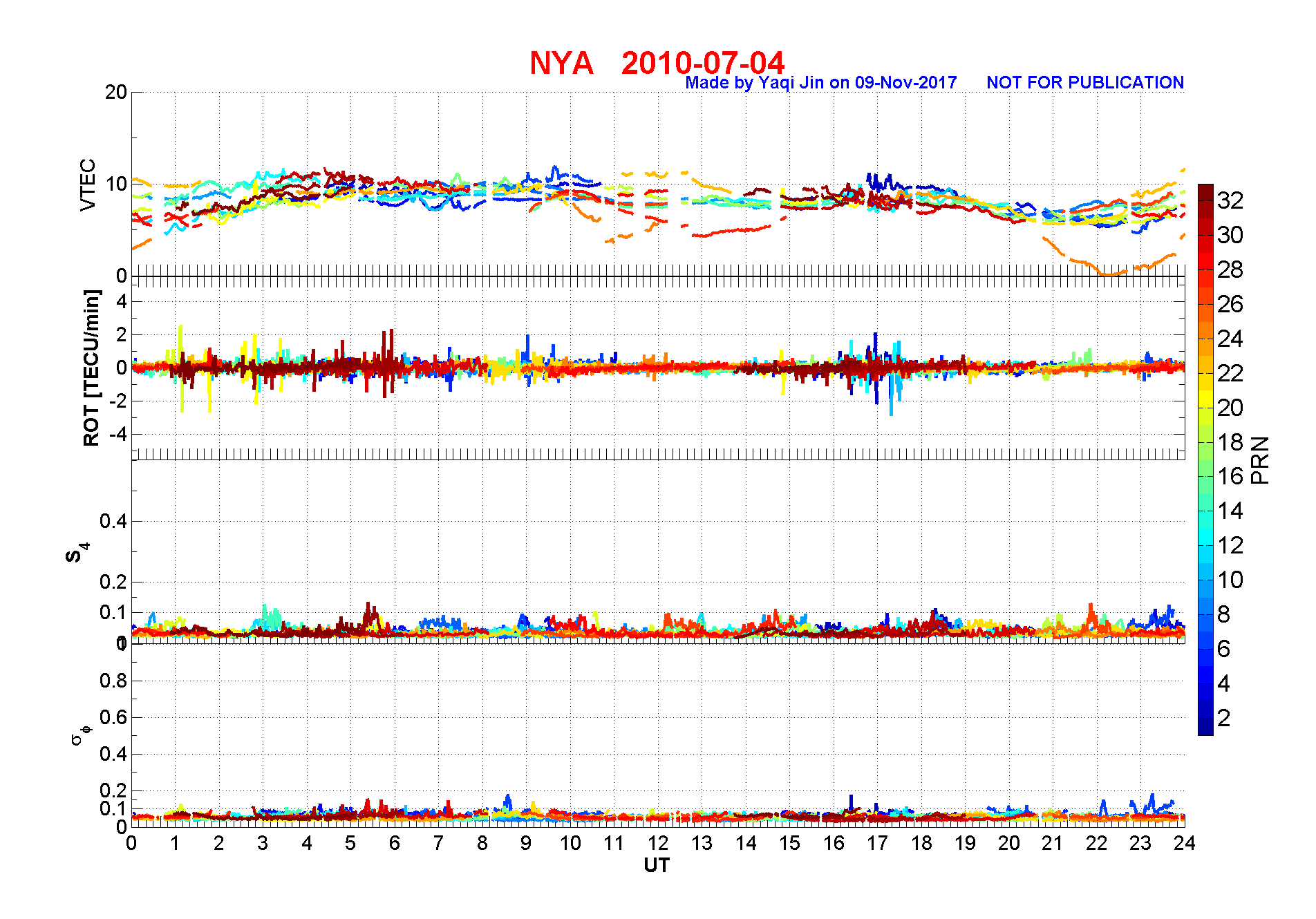
Task: Click the VTEC y-axis tick label 20
Action: pyautogui.click(x=116, y=92)
